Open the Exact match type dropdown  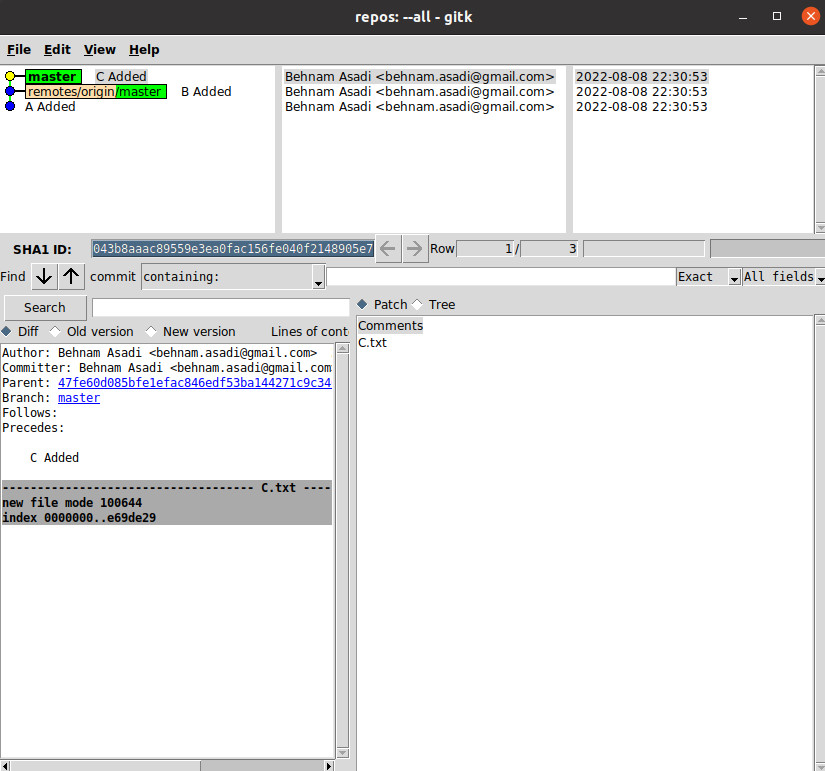[708, 277]
